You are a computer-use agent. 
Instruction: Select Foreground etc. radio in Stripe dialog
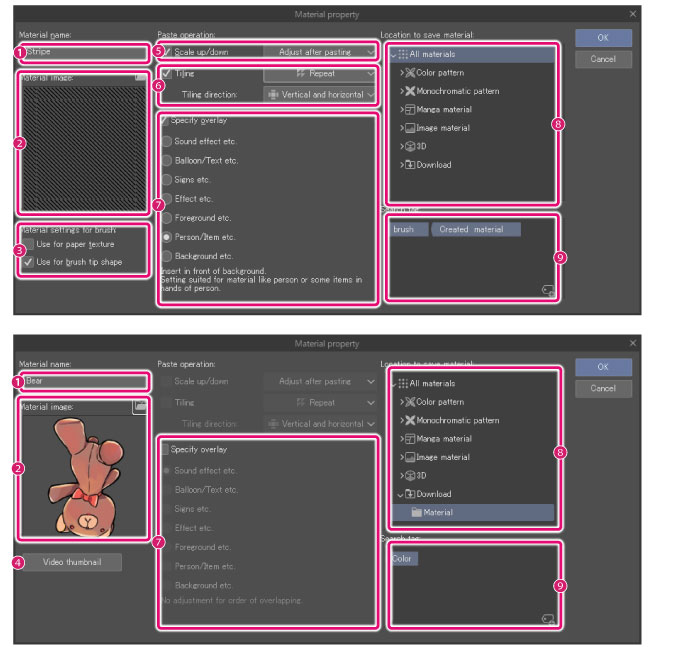[167, 218]
